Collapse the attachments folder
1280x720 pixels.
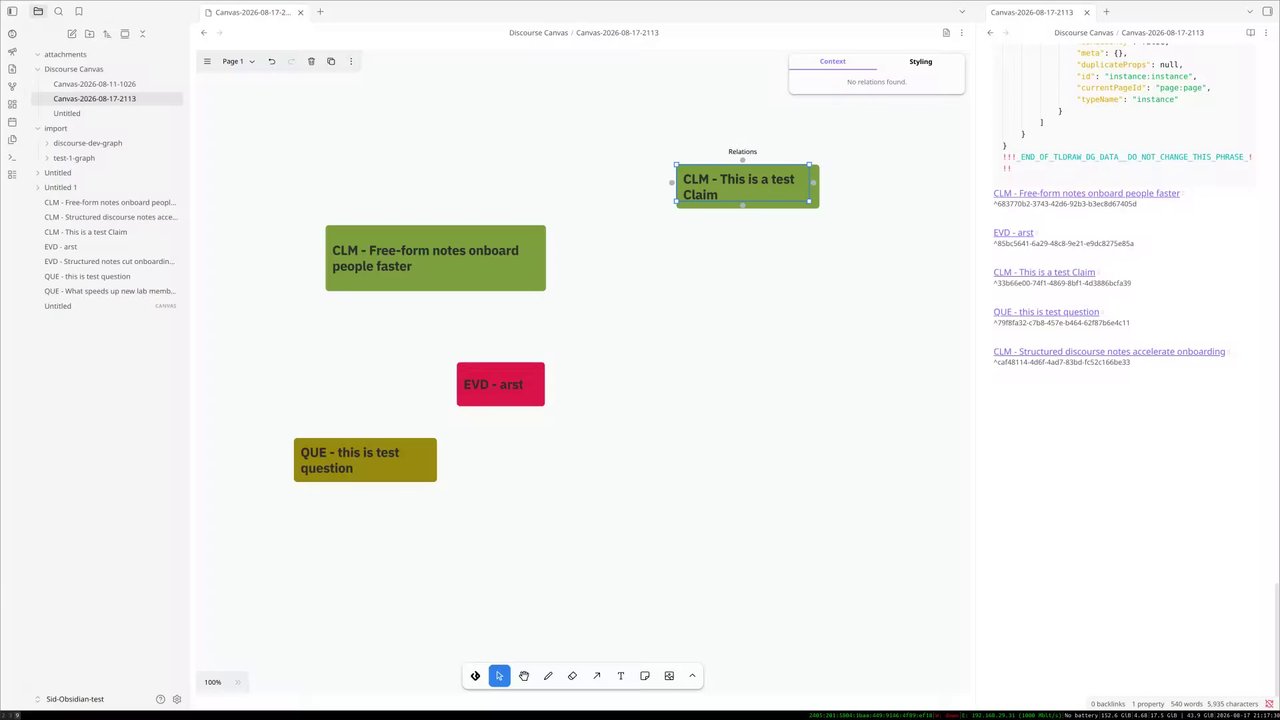[38, 54]
